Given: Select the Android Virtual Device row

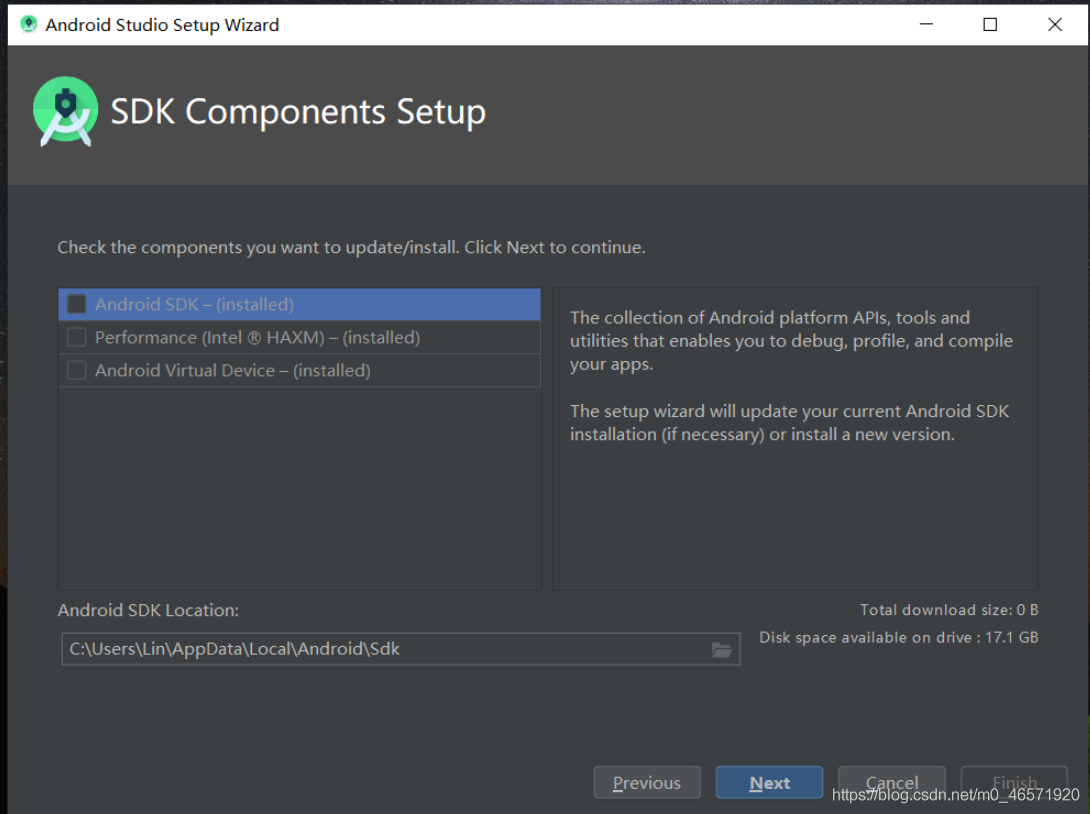Looking at the screenshot, I should tap(300, 370).
